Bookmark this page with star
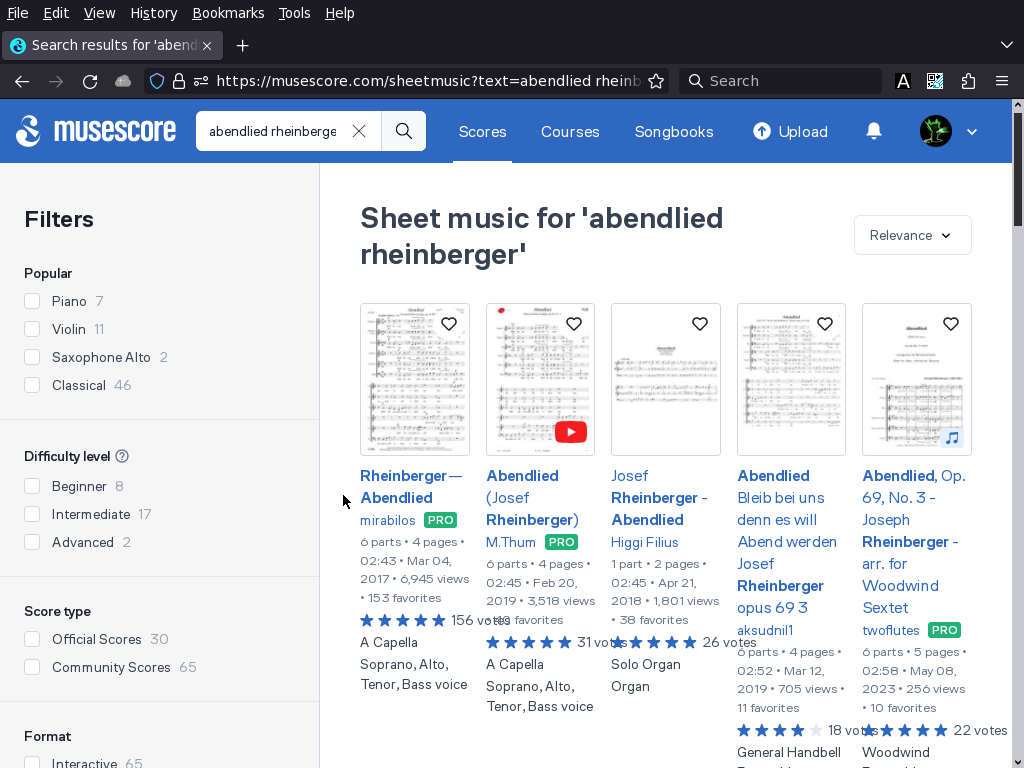The image size is (1024, 768). coord(656,81)
